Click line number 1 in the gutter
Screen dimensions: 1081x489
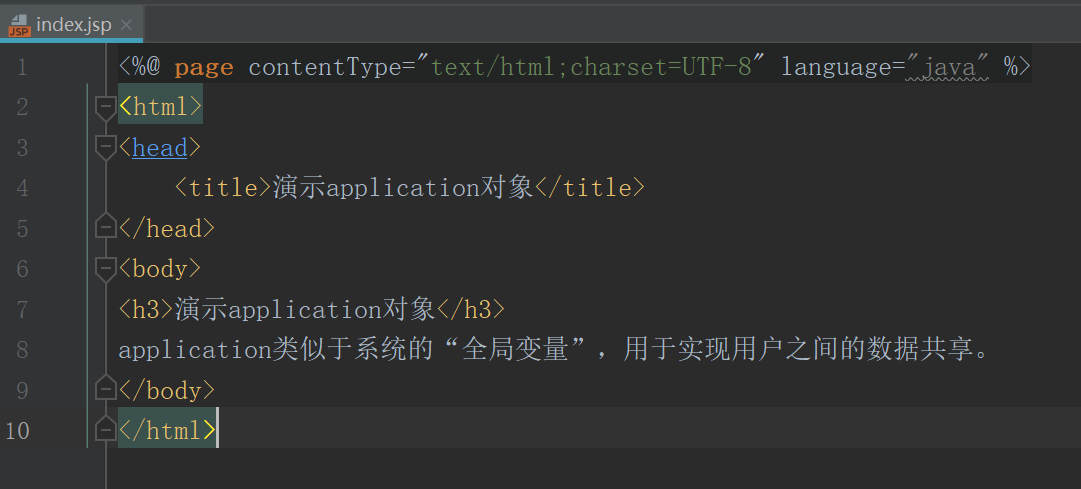click(x=22, y=68)
